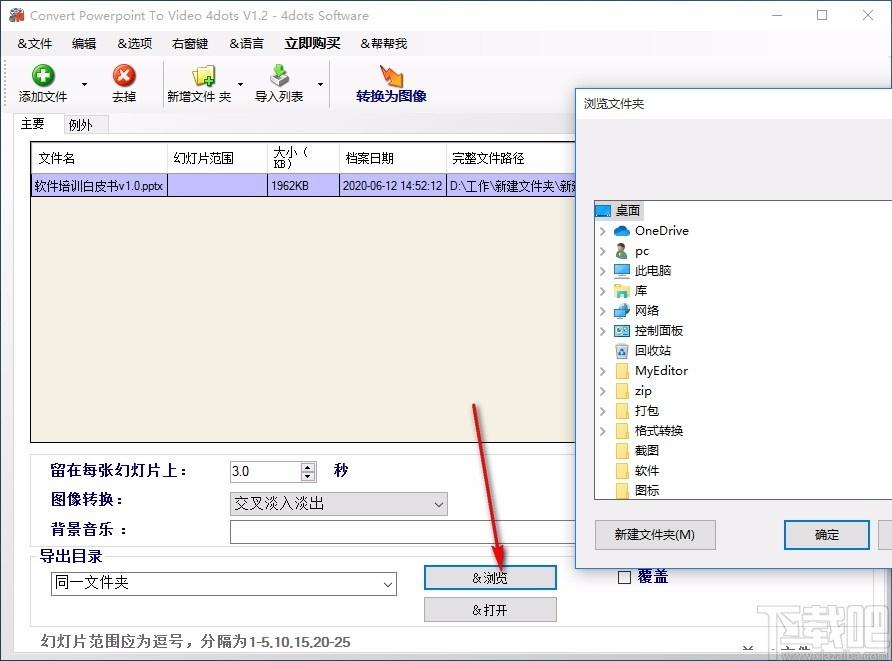Viewport: 892px width, 661px height.
Task: Click the Convert to Image (转换为图像) icon
Action: click(391, 75)
